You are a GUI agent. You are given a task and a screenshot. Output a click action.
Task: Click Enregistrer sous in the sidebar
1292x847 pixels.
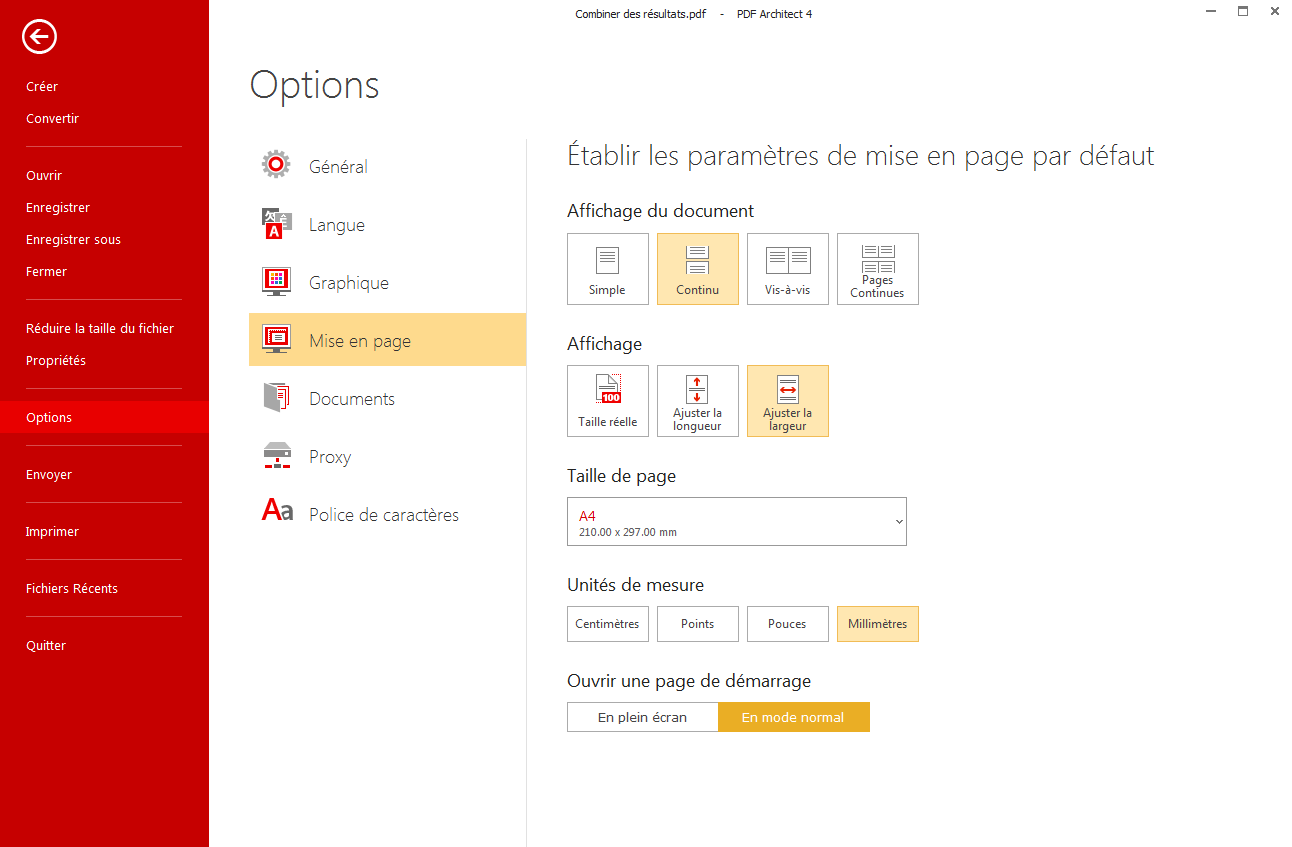[x=73, y=240]
